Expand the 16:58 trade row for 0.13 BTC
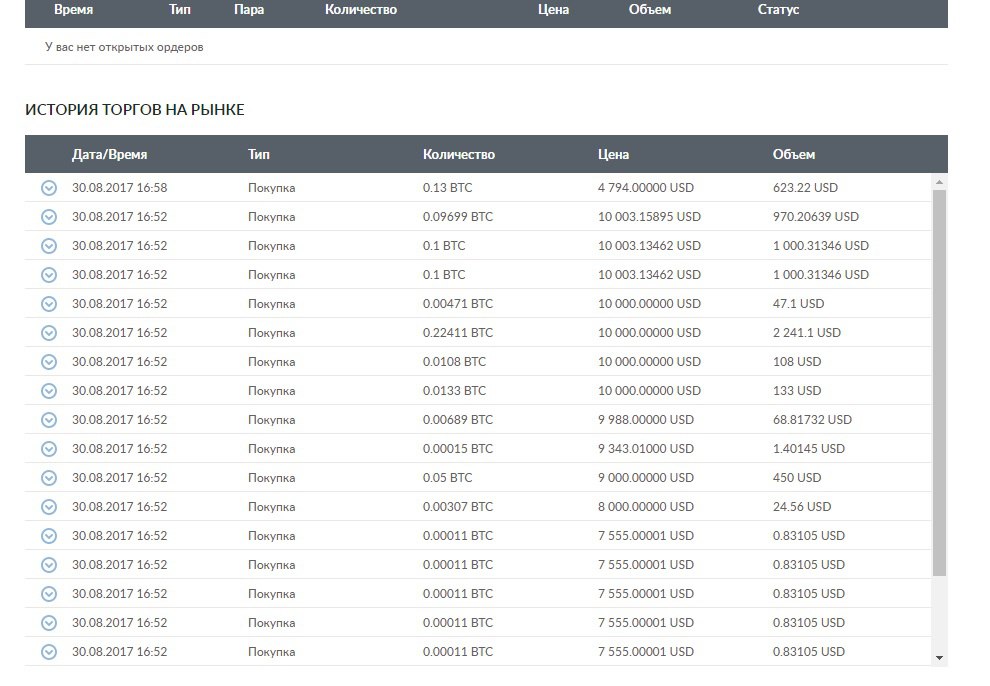This screenshot has width=990, height=686. pos(49,188)
